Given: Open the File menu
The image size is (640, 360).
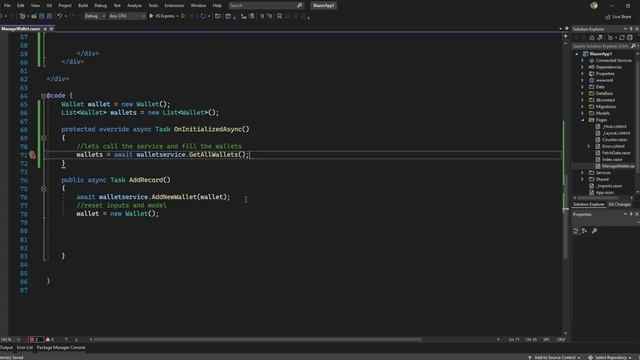Looking at the screenshot, I should coord(7,5).
